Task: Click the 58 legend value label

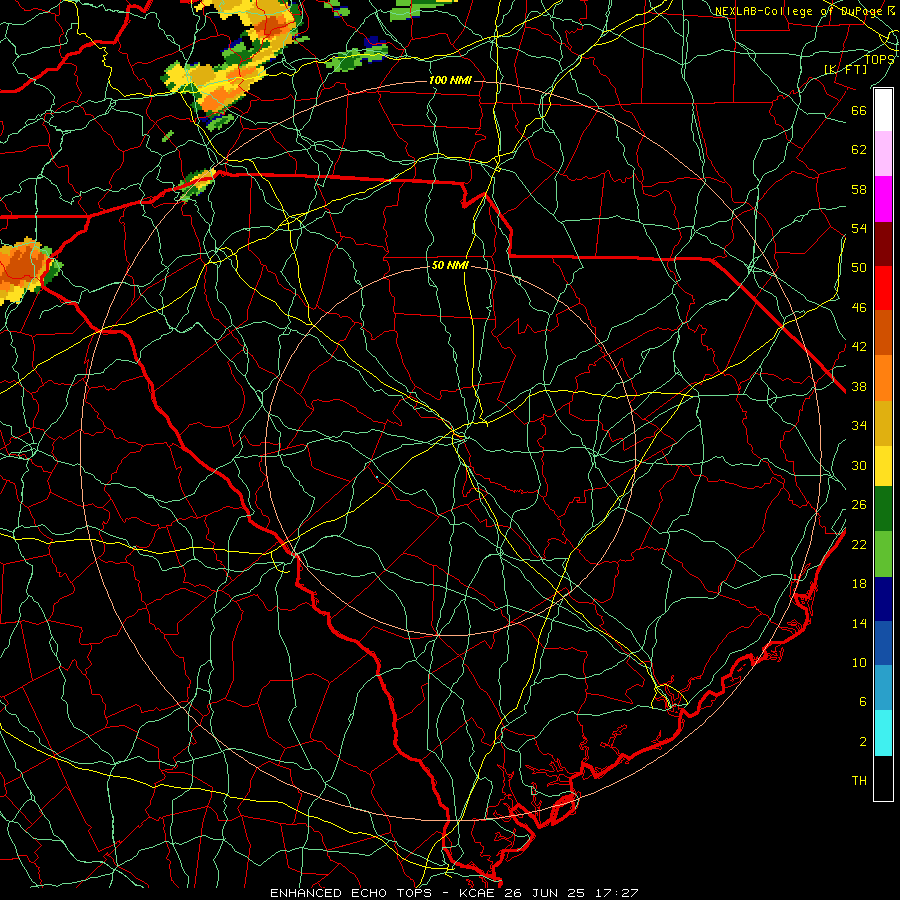Action: [x=859, y=189]
